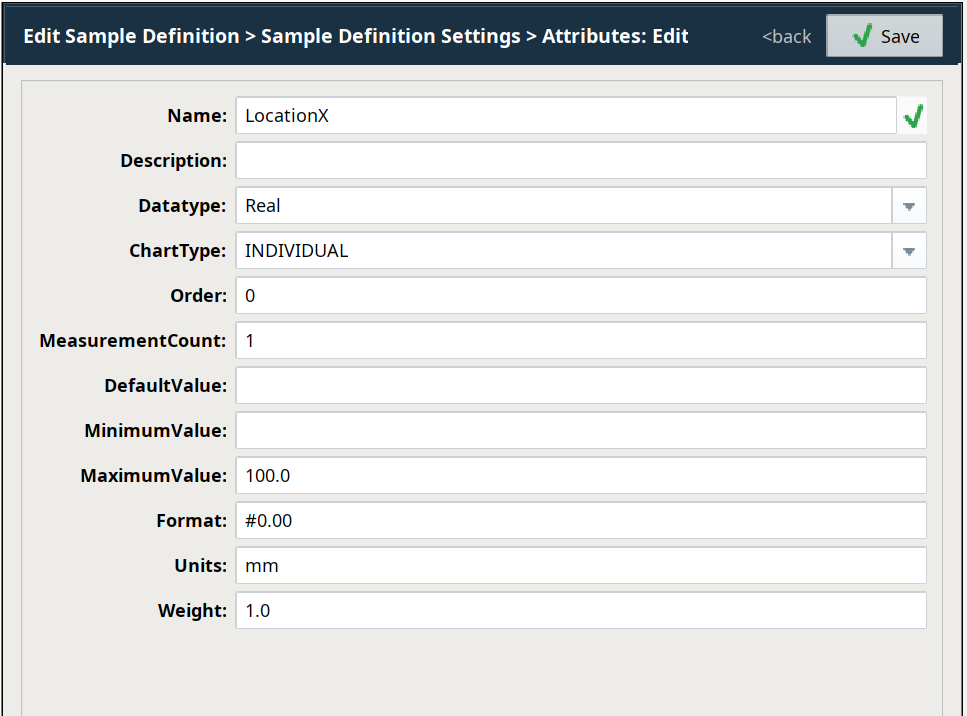
Task: Open the Datatype dropdown arrow
Action: (909, 206)
